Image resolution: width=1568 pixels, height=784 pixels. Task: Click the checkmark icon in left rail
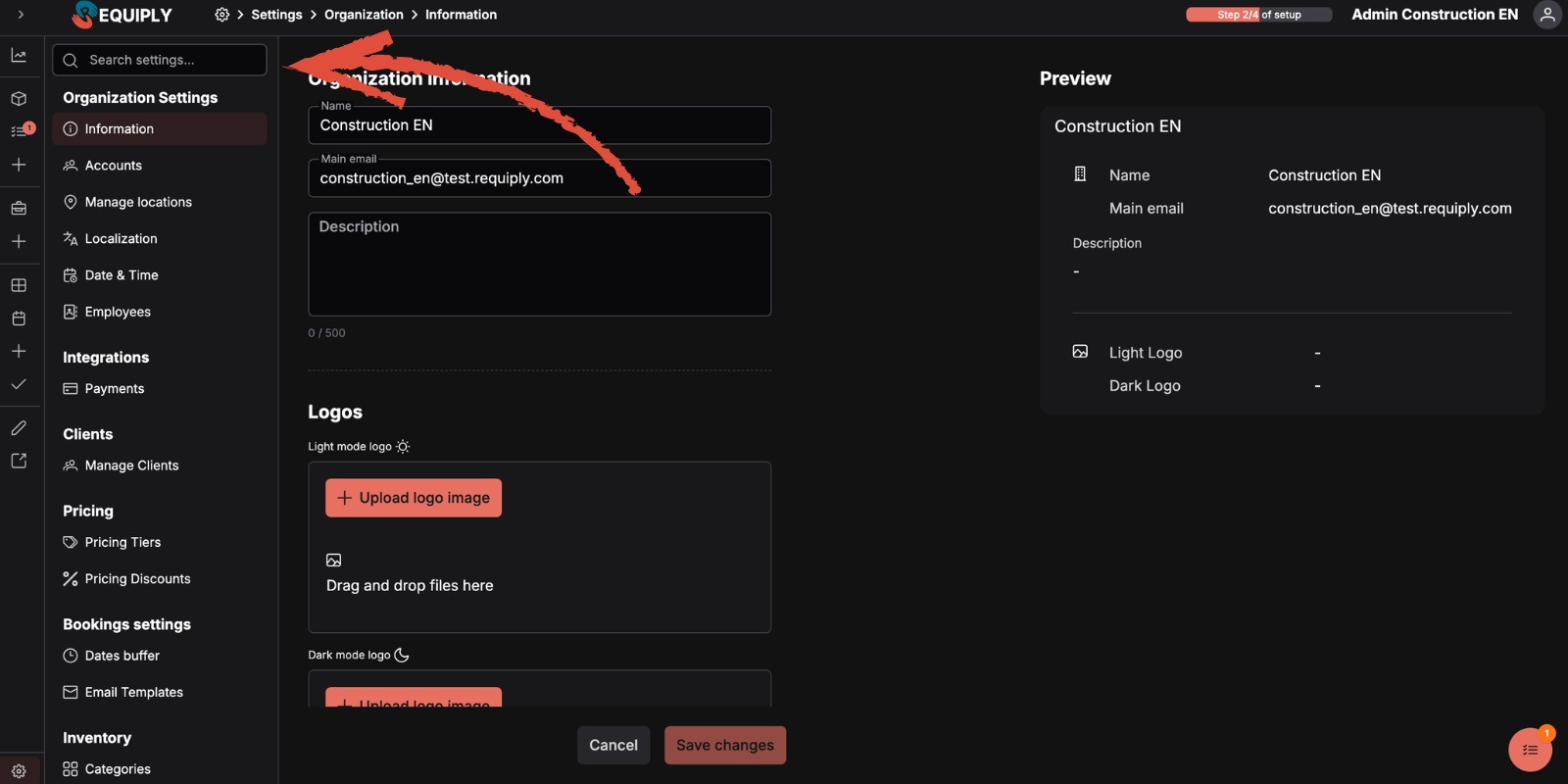click(x=19, y=384)
